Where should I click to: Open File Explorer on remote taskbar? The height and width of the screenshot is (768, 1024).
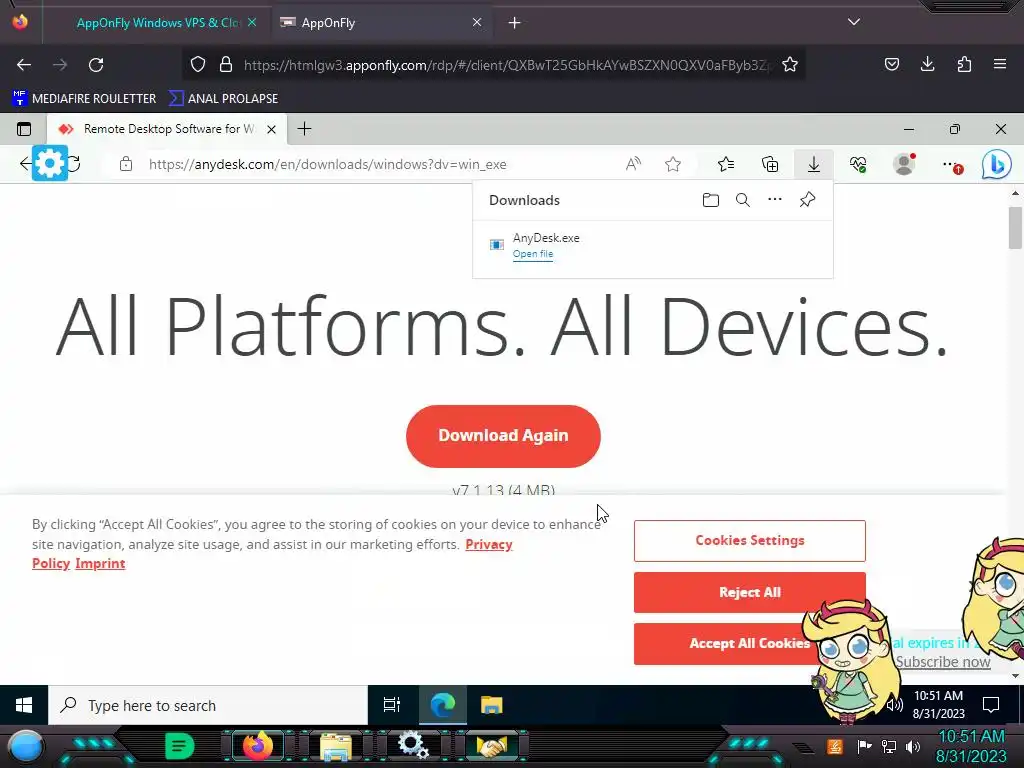[x=491, y=705]
